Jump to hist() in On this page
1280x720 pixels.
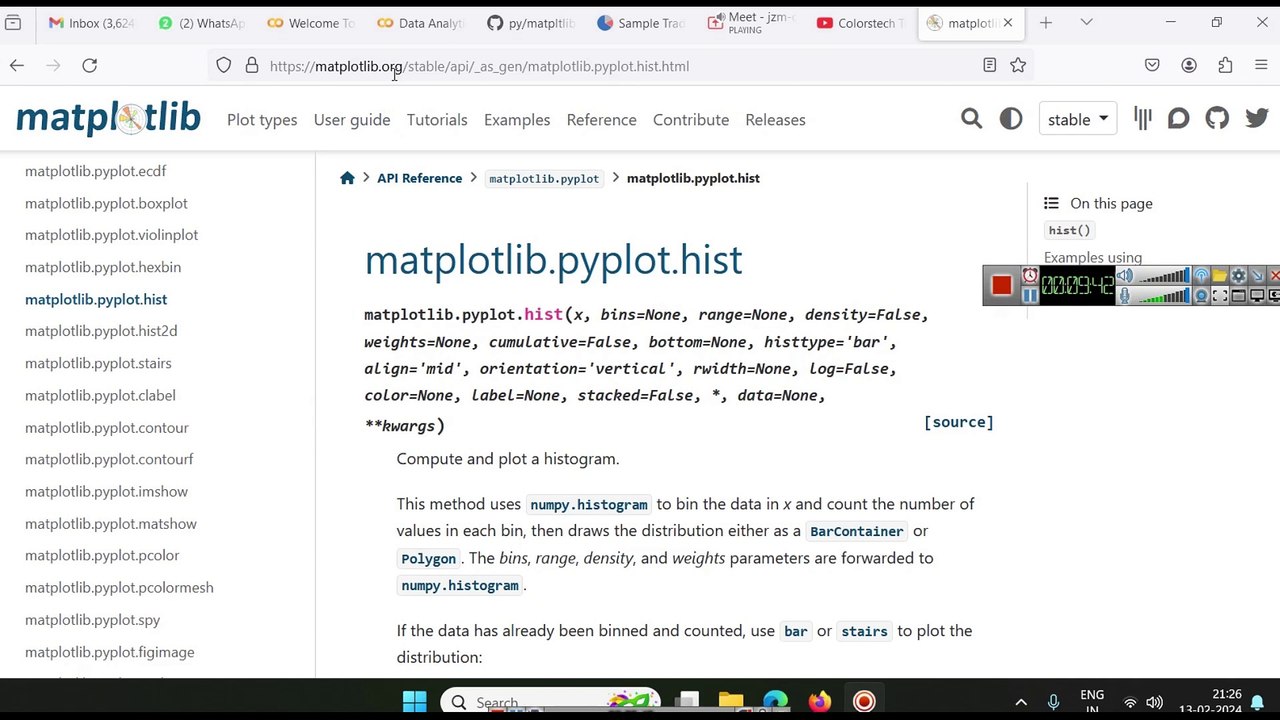tap(1069, 230)
